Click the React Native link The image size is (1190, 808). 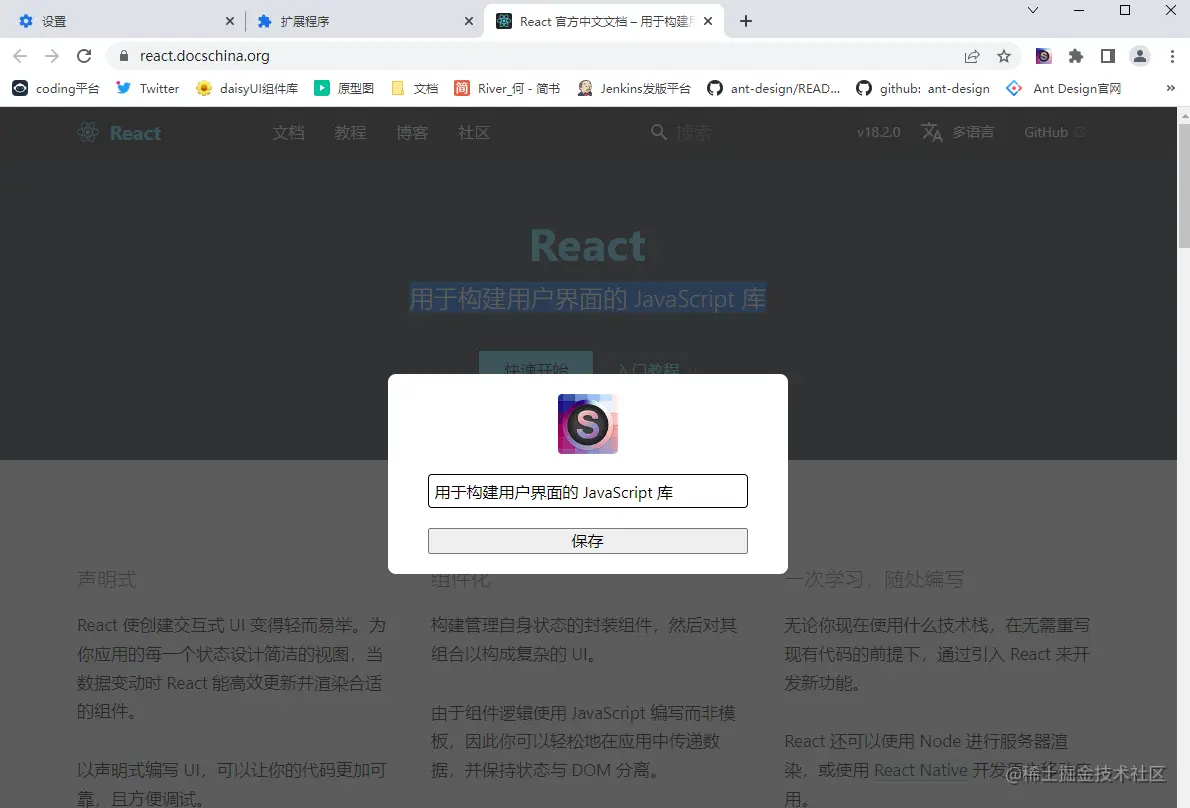point(921,770)
